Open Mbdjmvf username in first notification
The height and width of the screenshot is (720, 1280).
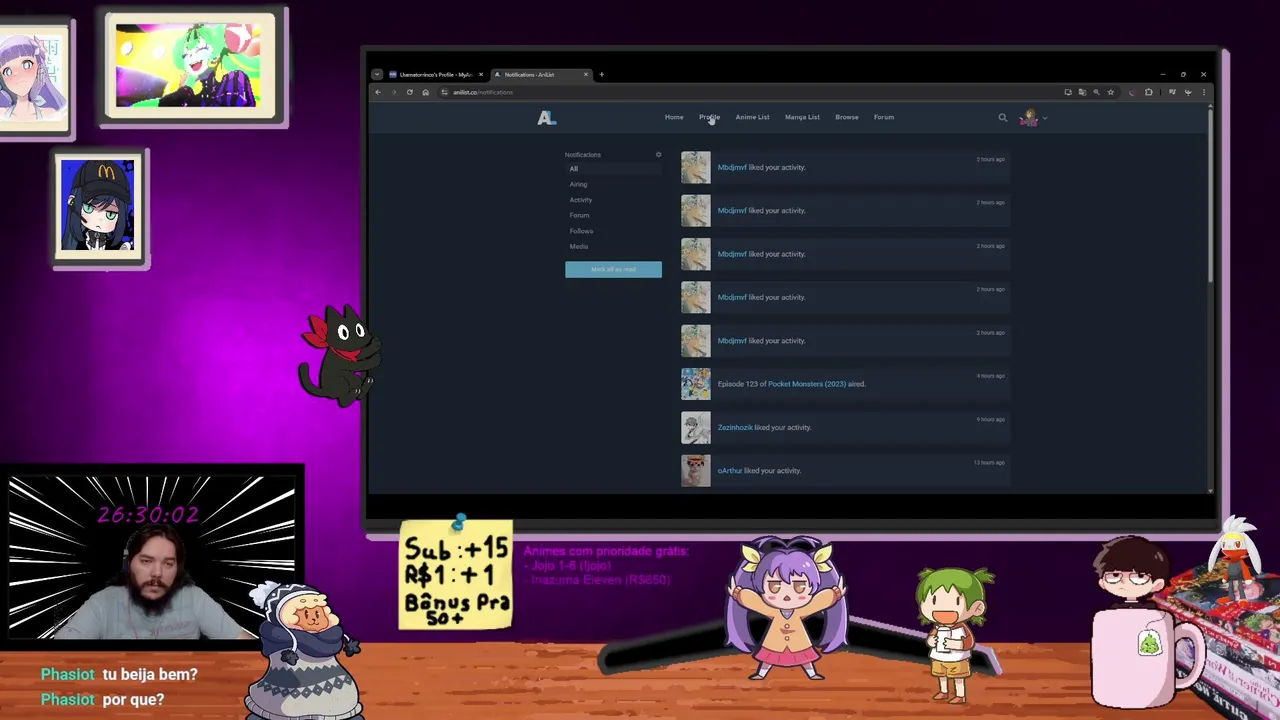click(732, 167)
